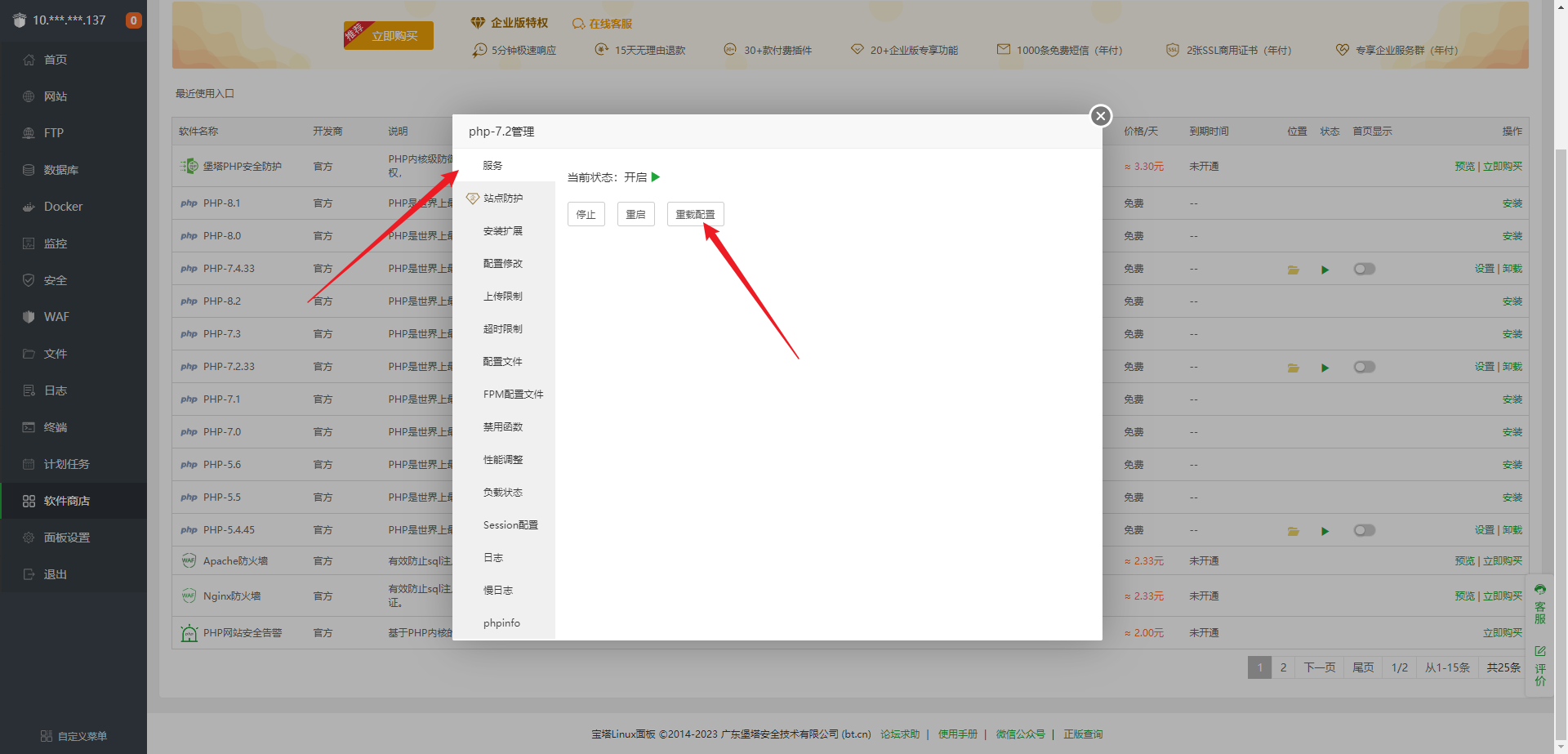Open the 上传限制 tab
This screenshot has height=754, width=1568.
tap(504, 296)
